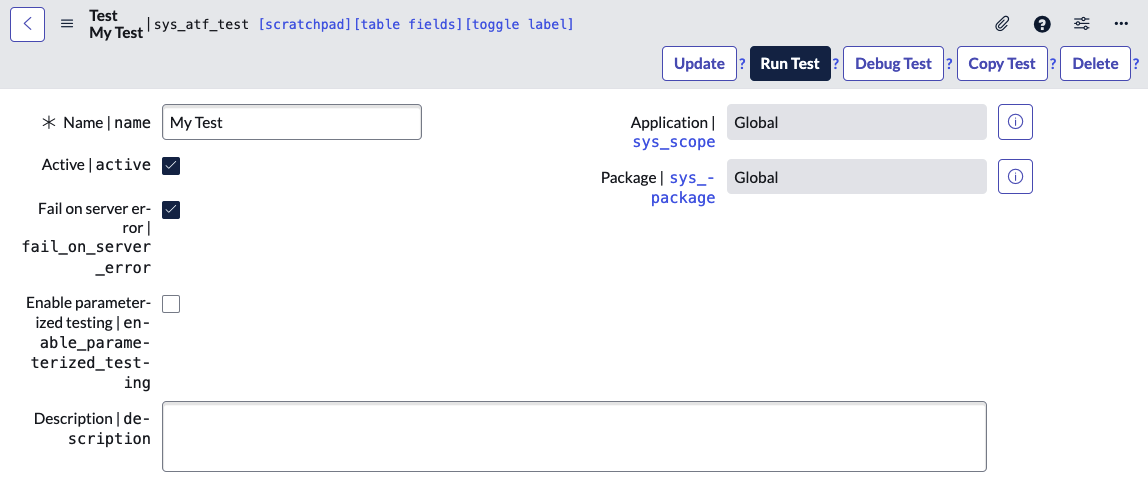Viewport: 1148px width, 492px height.
Task: Click the Copy Test button
Action: (x=1001, y=64)
